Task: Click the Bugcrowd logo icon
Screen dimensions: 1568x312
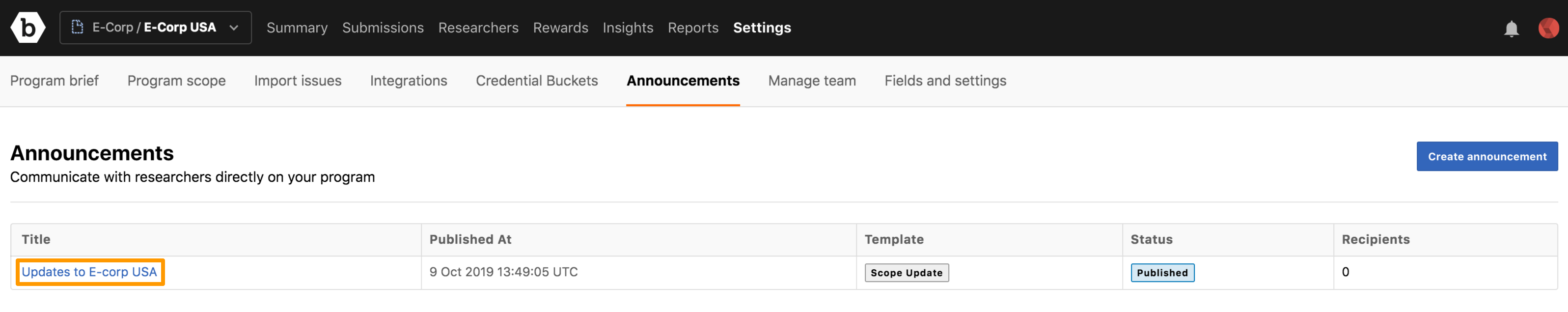Action: [28, 28]
